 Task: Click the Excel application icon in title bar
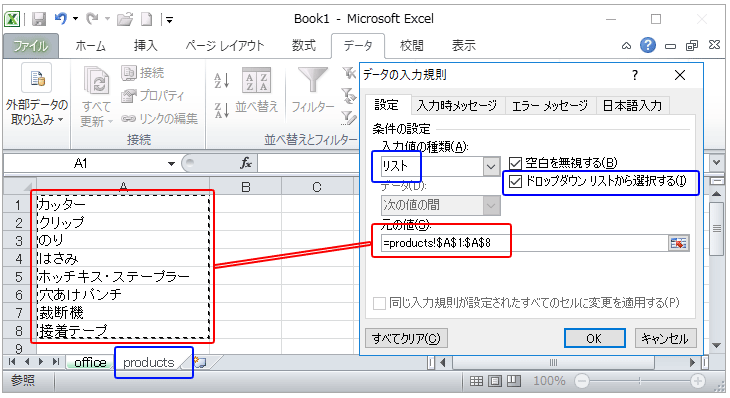tap(12, 19)
